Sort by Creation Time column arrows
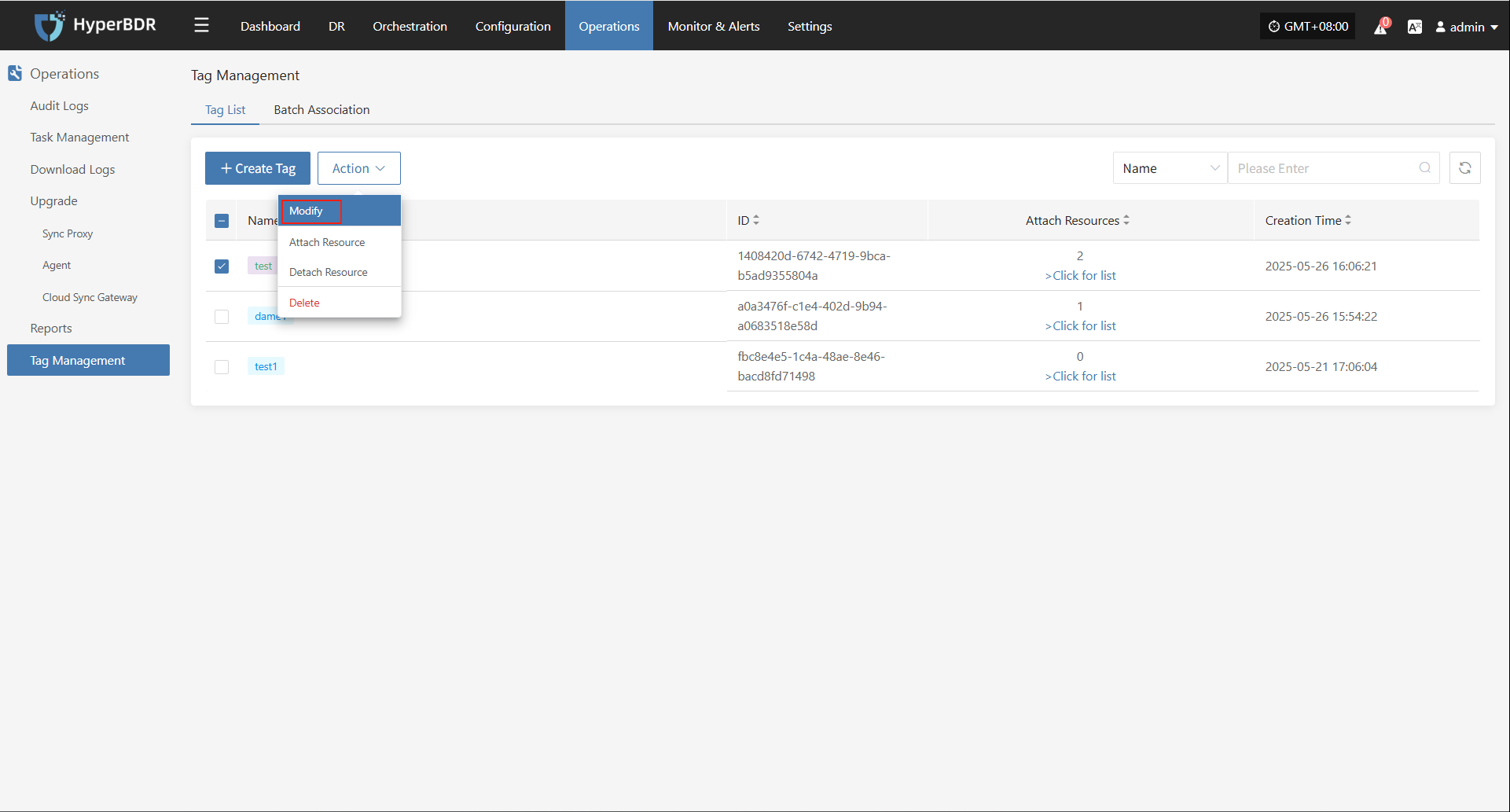This screenshot has height=812, width=1510. click(x=1348, y=220)
